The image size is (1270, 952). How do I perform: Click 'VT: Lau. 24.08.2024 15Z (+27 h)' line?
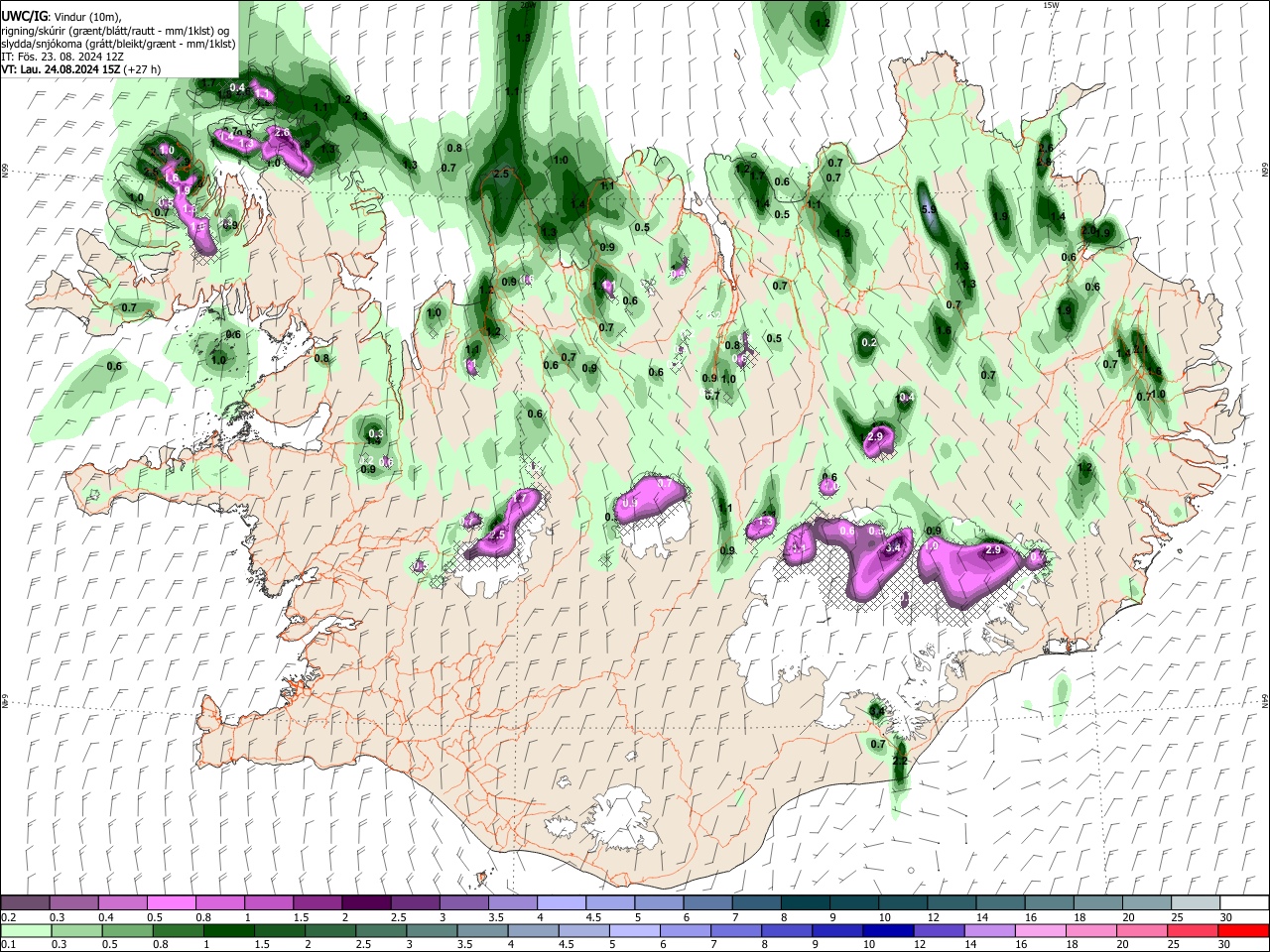click(x=80, y=69)
